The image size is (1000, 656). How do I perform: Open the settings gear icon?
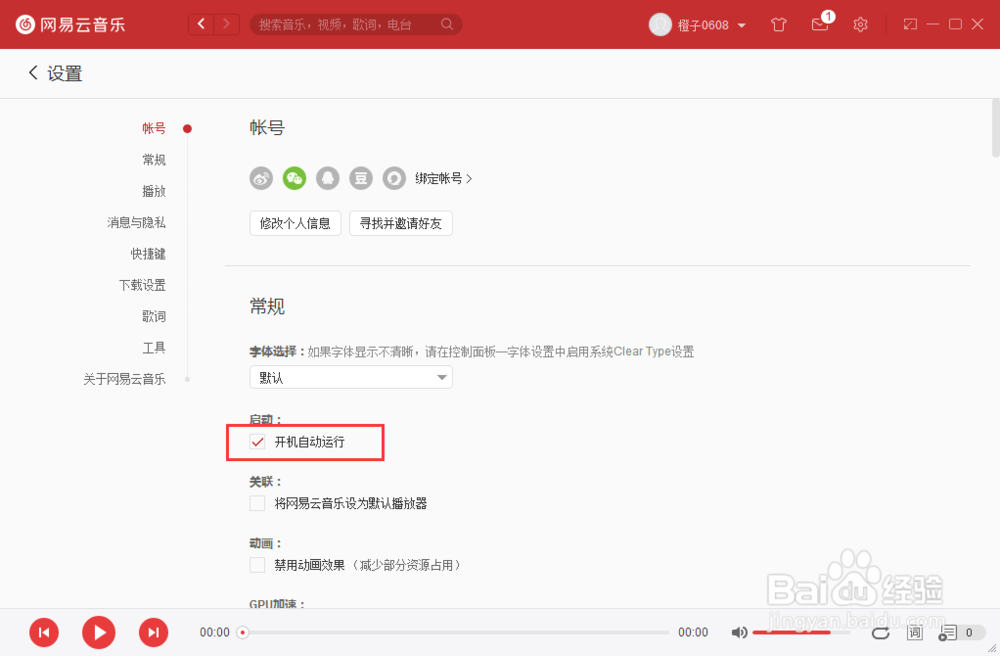[860, 25]
